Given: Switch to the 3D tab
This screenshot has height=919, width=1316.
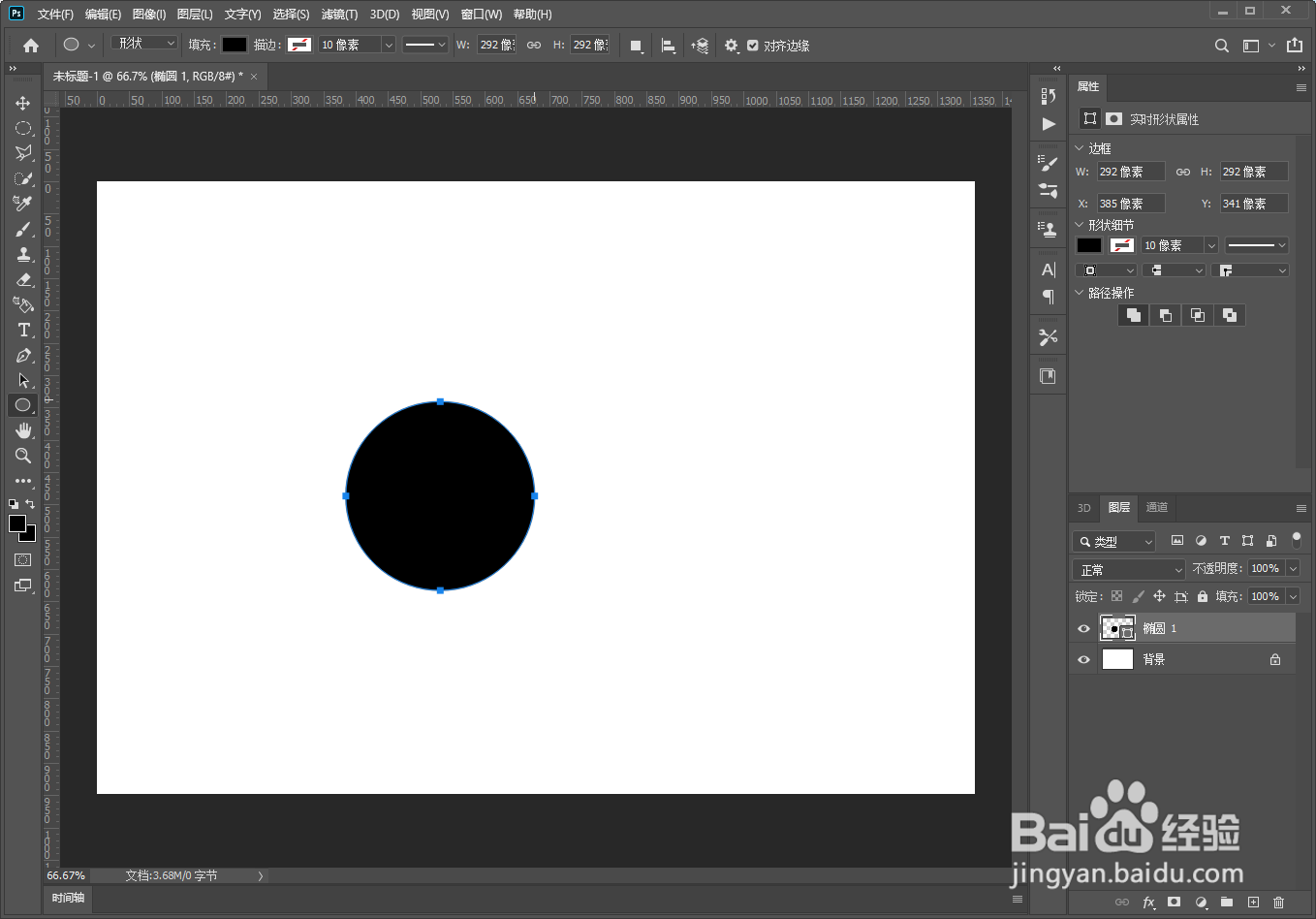Looking at the screenshot, I should 1083,508.
